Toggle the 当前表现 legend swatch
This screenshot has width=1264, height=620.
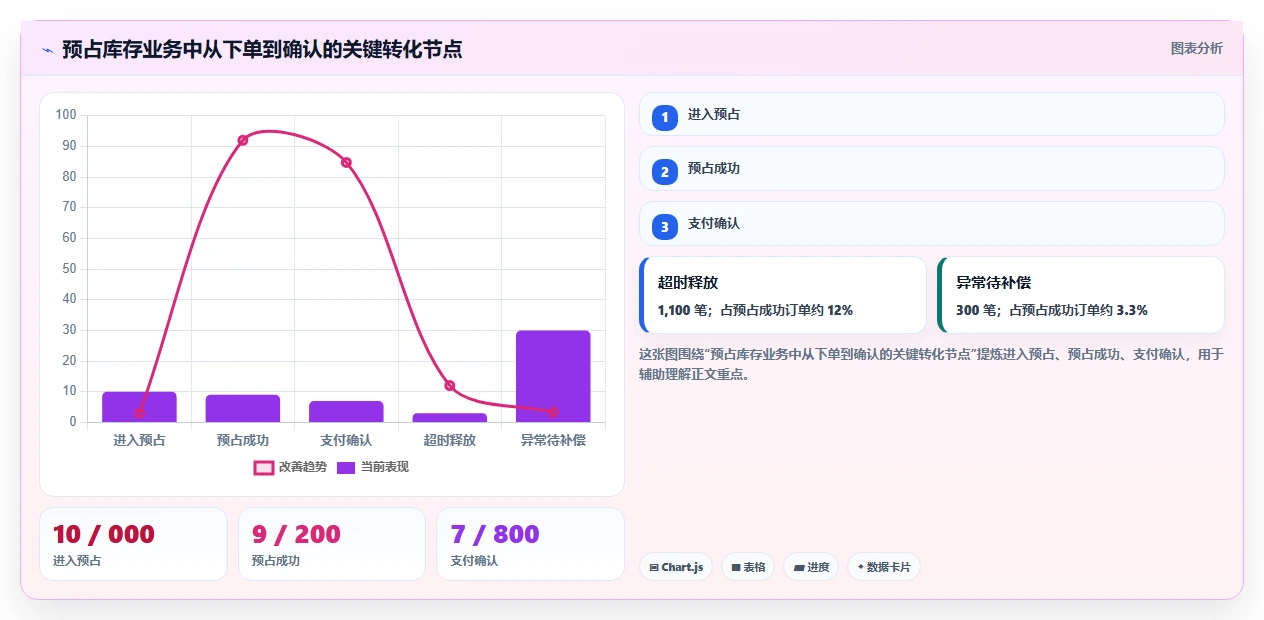(x=346, y=467)
